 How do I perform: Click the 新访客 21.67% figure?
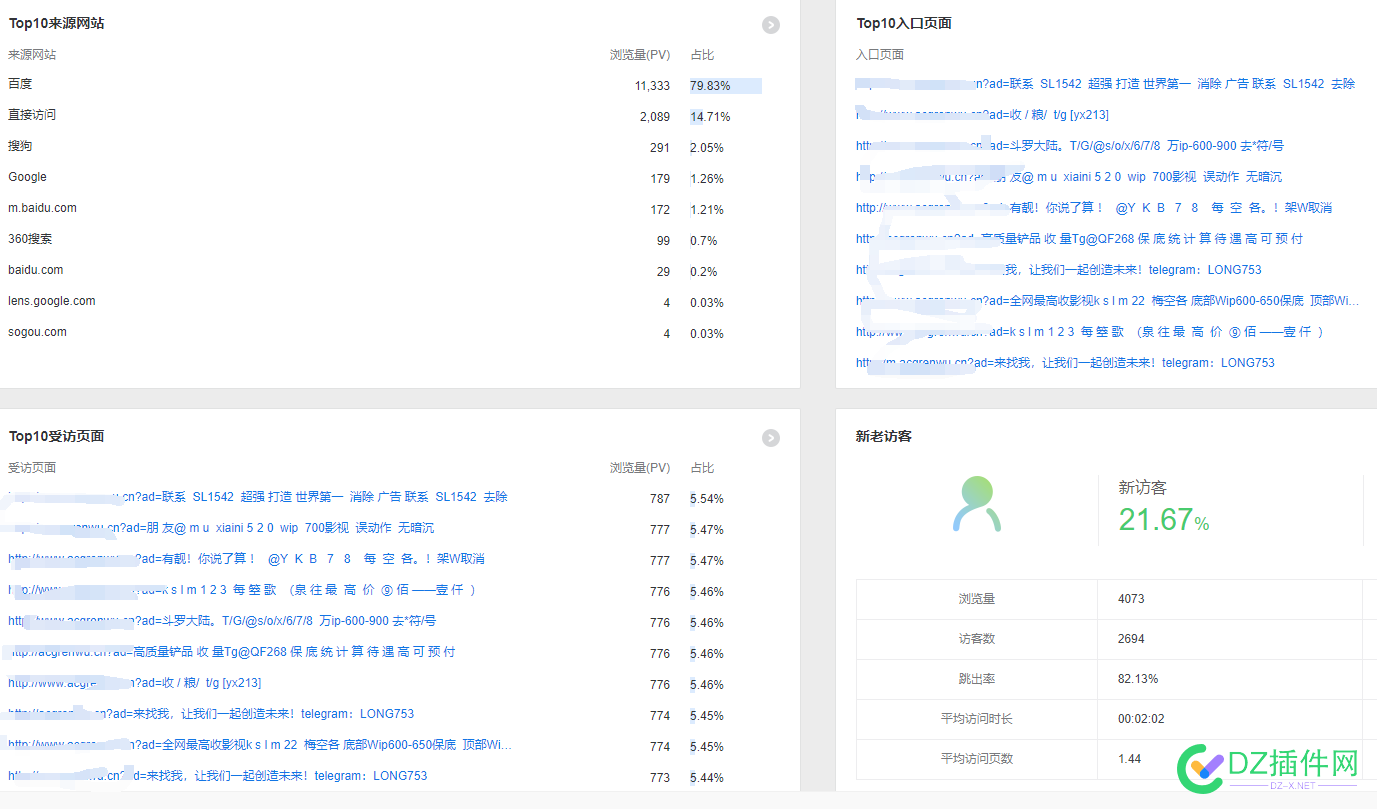[1164, 519]
